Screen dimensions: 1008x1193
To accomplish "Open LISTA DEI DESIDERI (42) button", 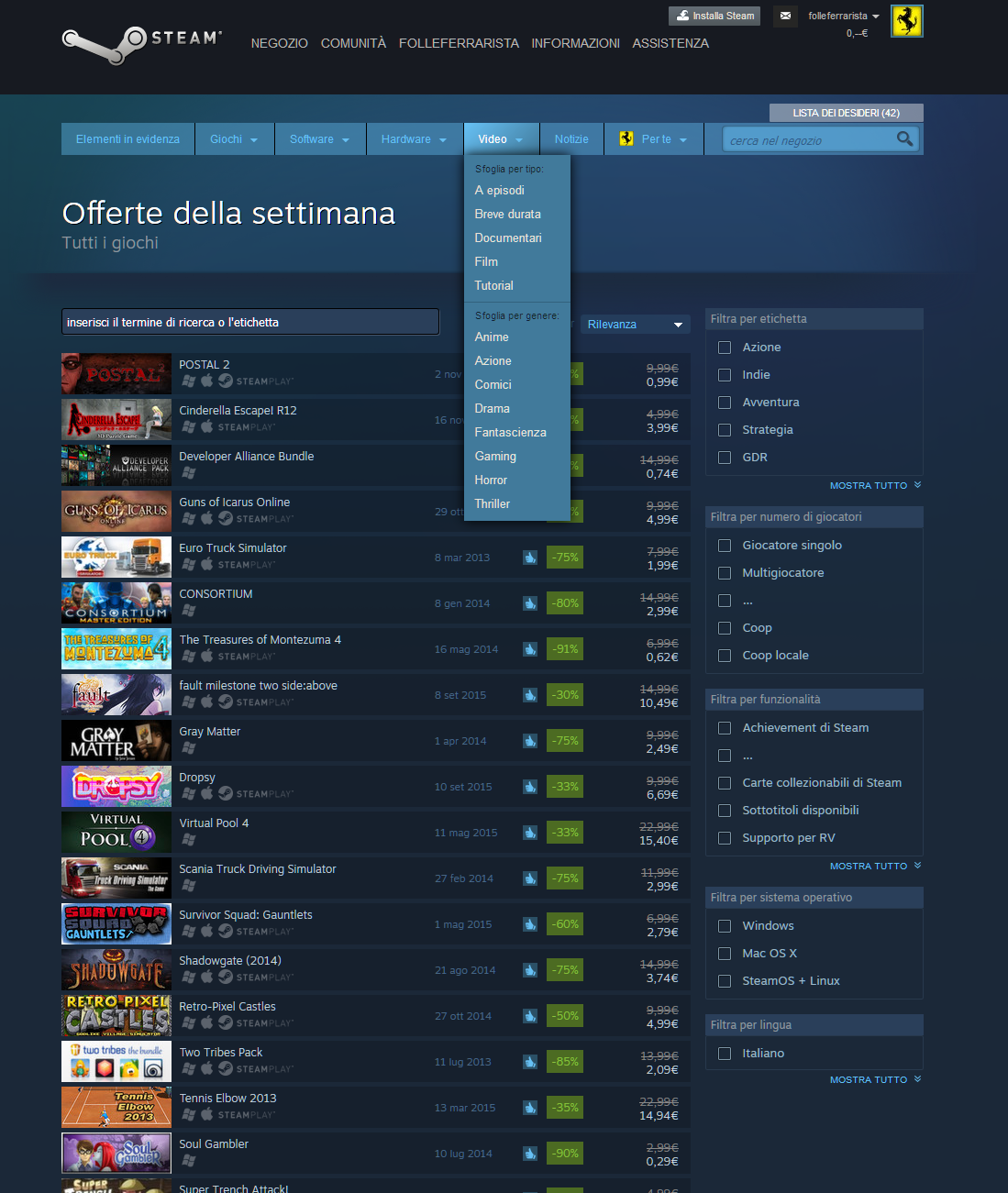I will point(847,113).
